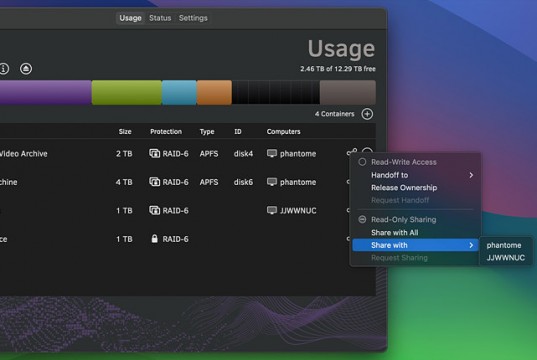Click the APFS type in disk6 row

click(209, 182)
